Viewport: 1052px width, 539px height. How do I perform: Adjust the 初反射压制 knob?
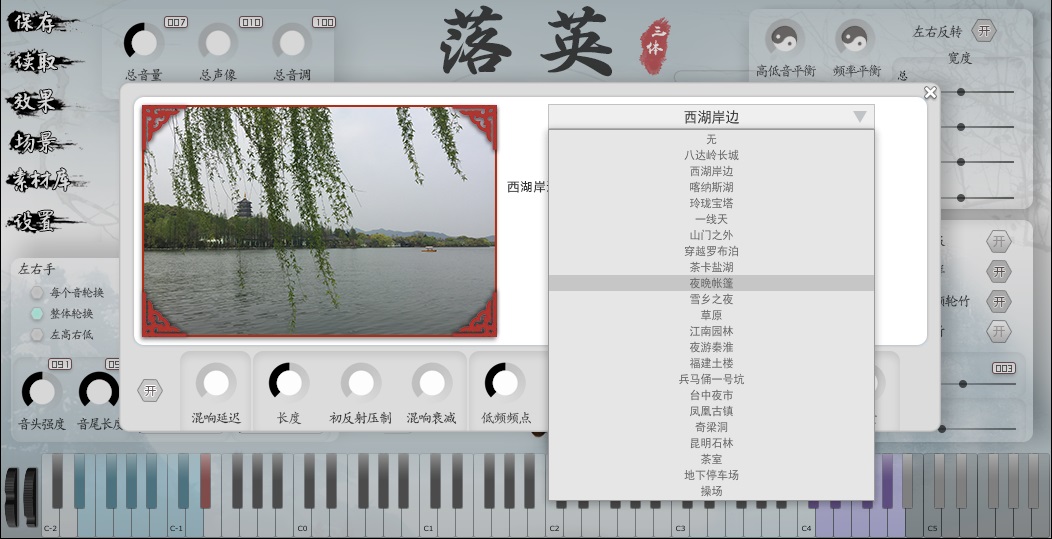click(x=361, y=383)
